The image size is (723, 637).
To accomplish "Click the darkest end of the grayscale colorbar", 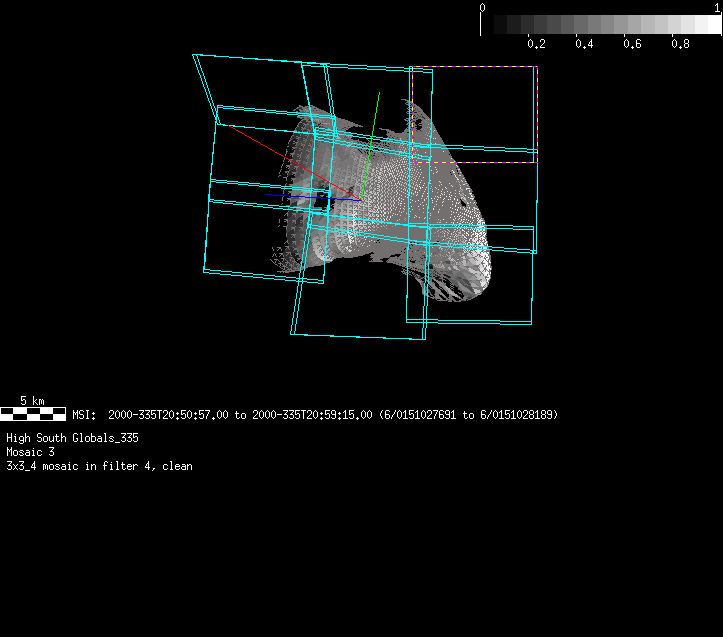I will pos(498,24).
